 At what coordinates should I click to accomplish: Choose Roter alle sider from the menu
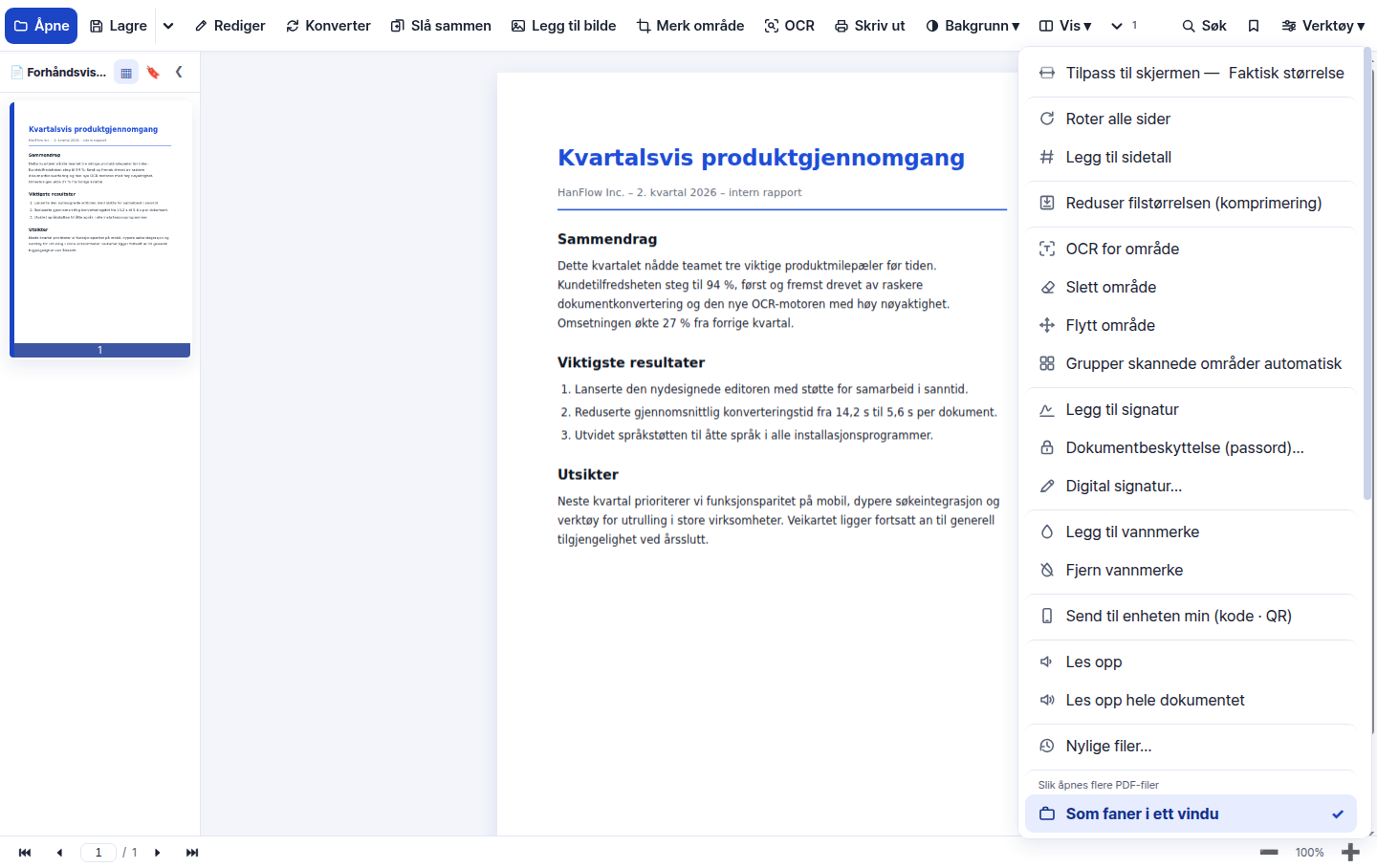[x=1191, y=119]
